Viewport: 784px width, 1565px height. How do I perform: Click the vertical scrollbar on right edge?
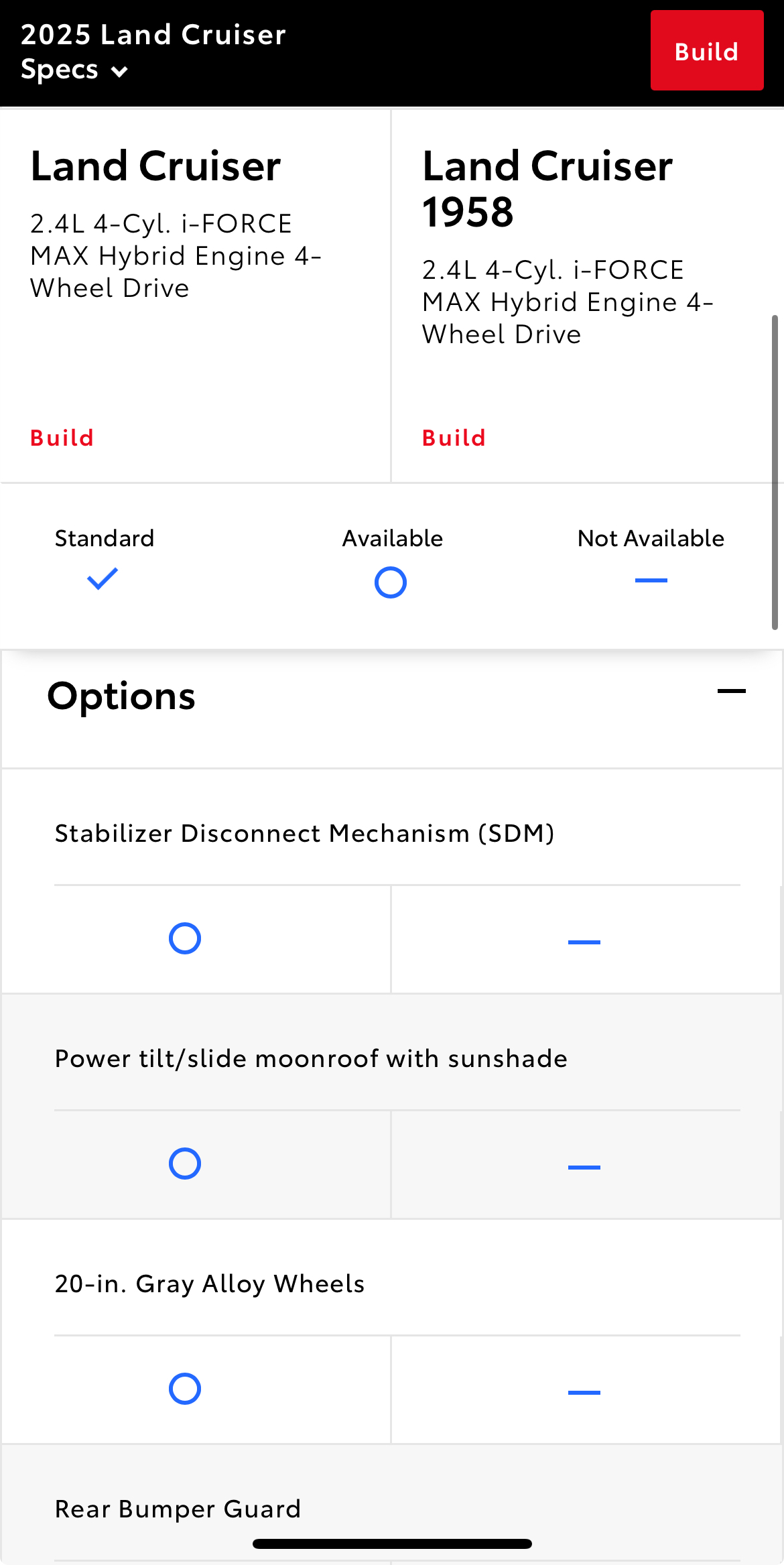(x=775, y=473)
